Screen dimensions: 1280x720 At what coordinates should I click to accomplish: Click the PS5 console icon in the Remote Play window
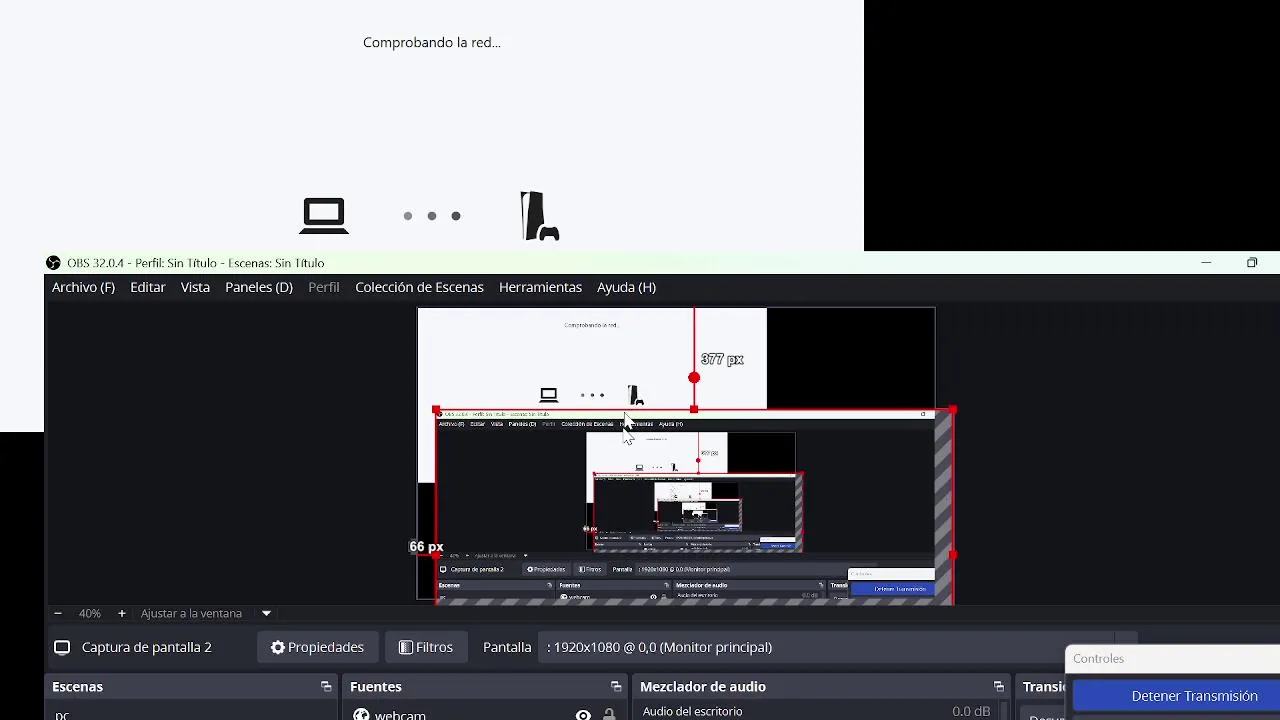click(539, 216)
